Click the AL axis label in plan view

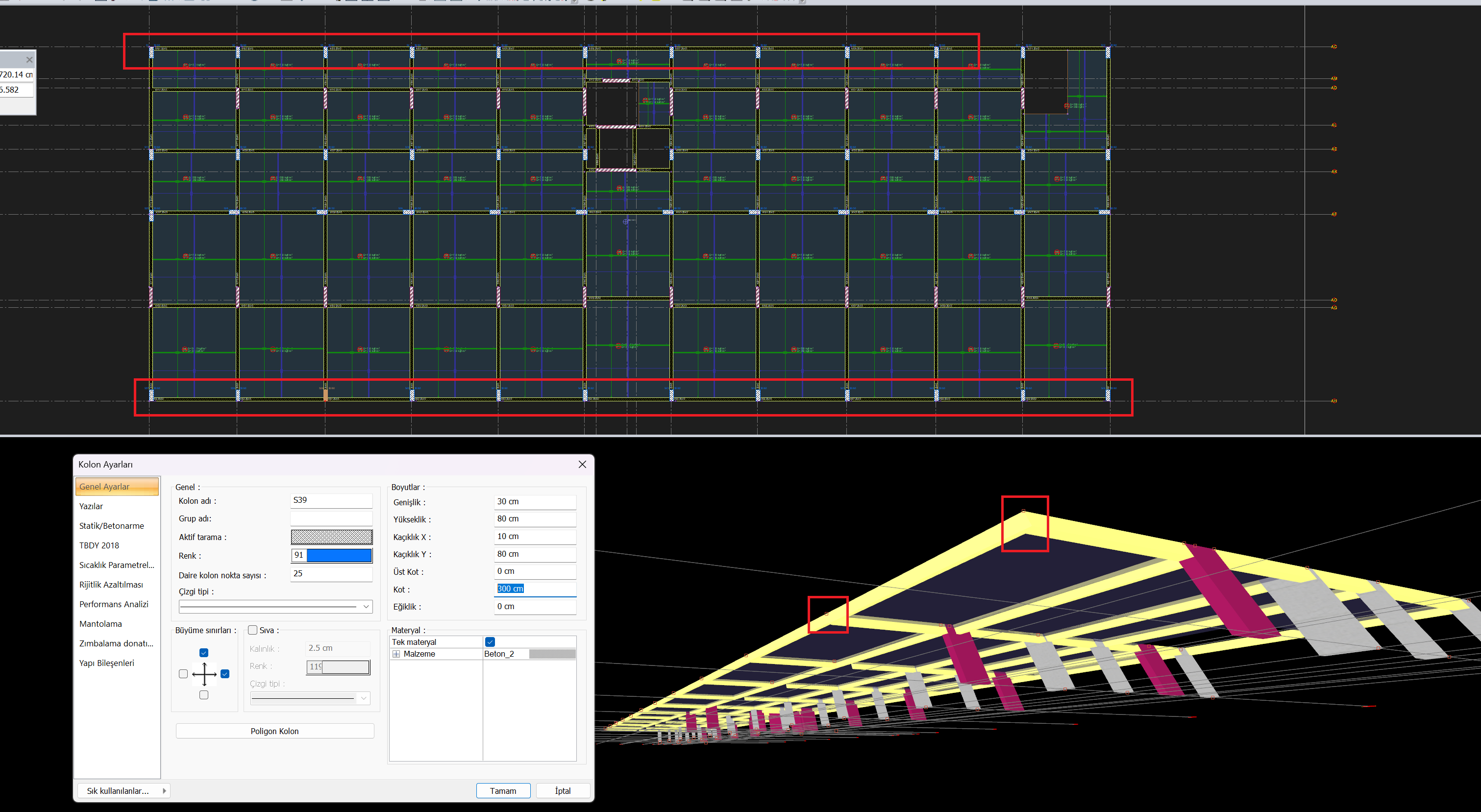click(1334, 125)
